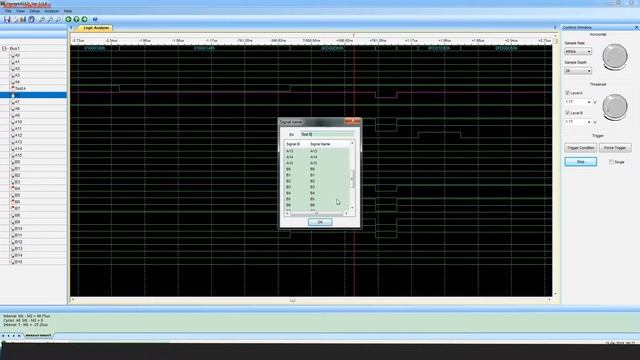Click the third magnifier zoom icon

coord(58,19)
